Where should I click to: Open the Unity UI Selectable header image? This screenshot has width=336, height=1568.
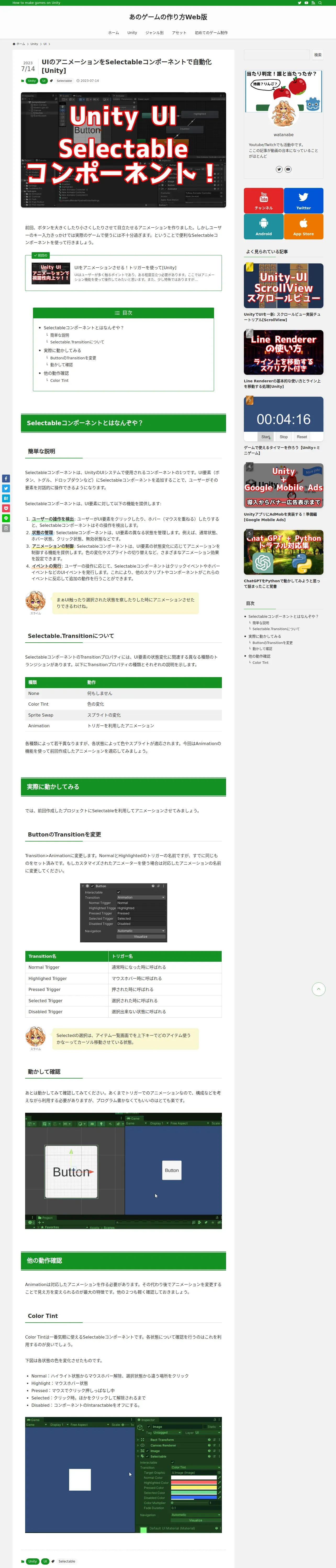tap(123, 150)
